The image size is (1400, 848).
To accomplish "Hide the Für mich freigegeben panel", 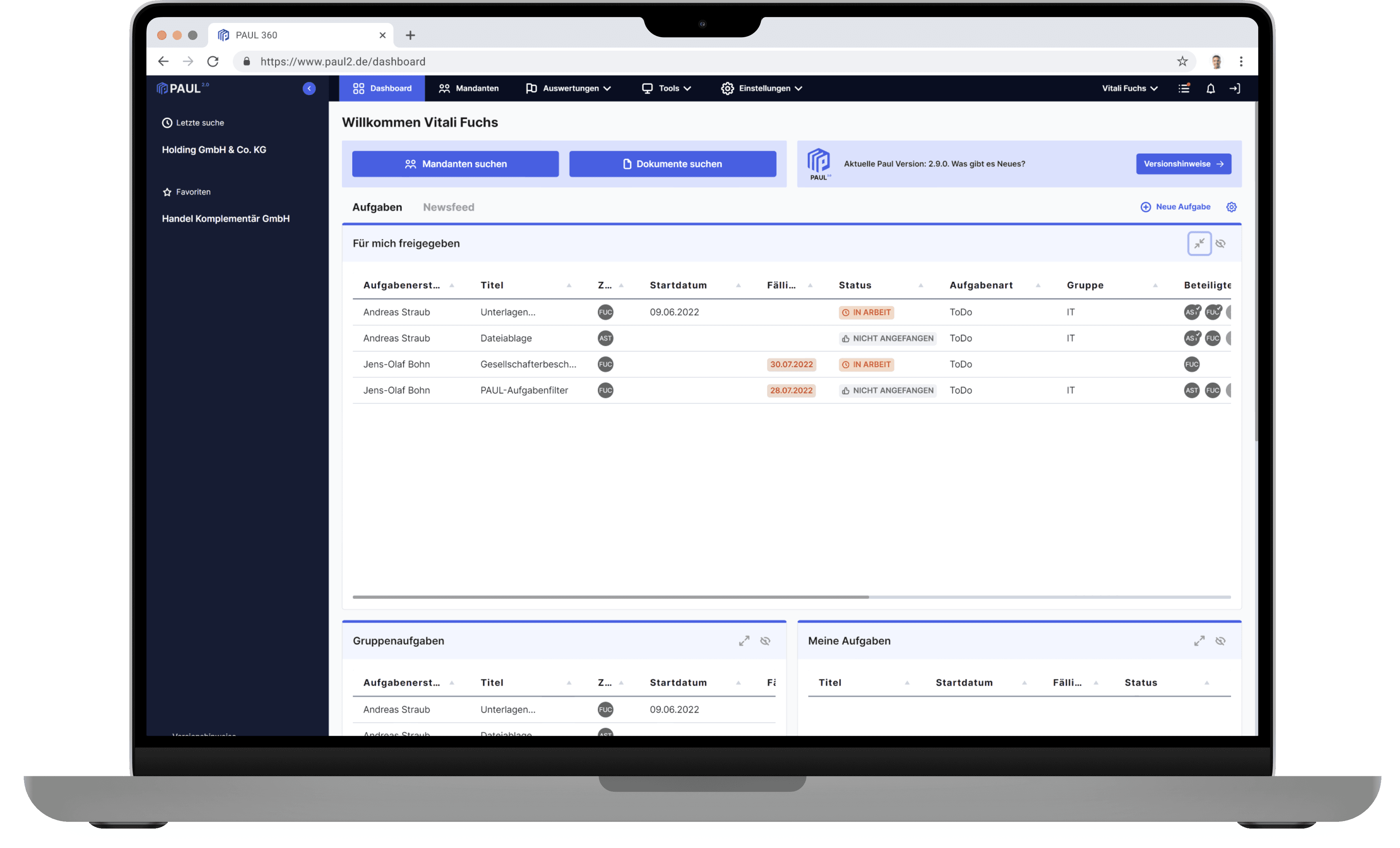I will pos(1220,243).
